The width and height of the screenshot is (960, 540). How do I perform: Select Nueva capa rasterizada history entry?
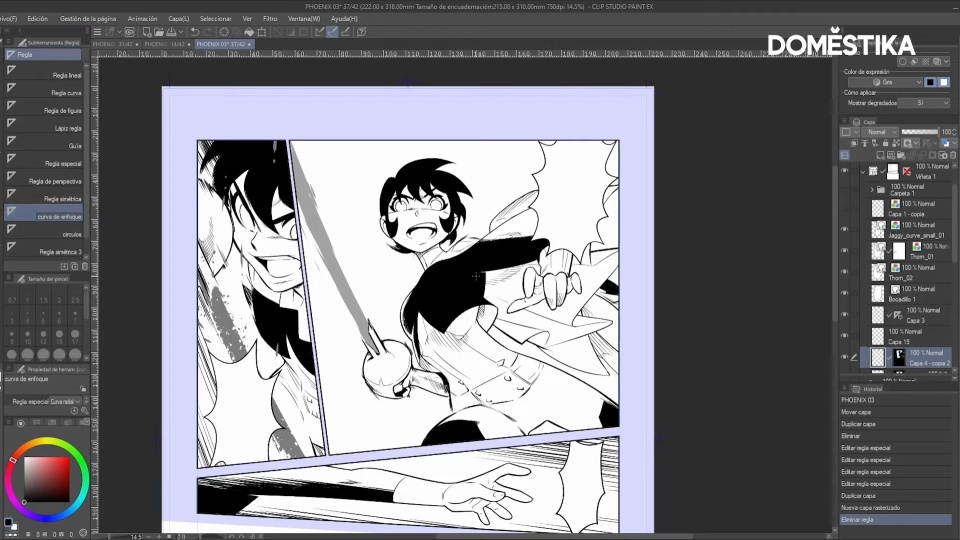click(x=896, y=508)
